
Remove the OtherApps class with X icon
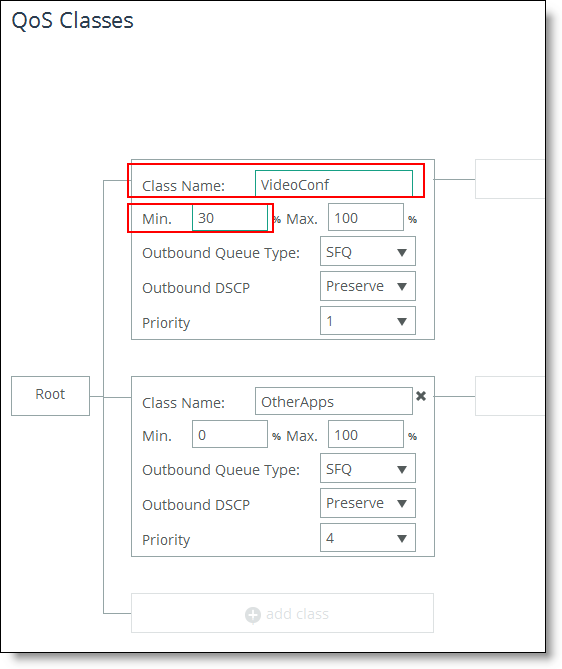[421, 396]
